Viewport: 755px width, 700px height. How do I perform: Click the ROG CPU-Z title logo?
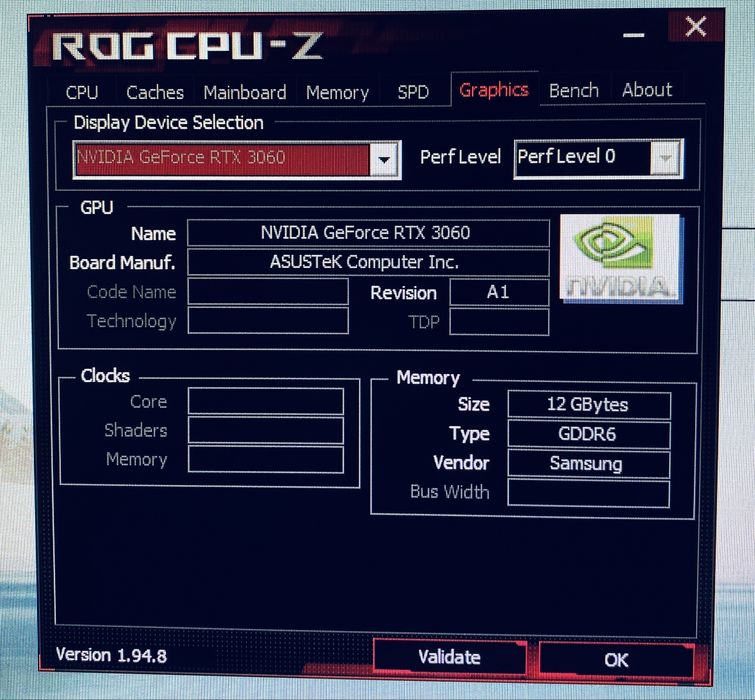187,46
